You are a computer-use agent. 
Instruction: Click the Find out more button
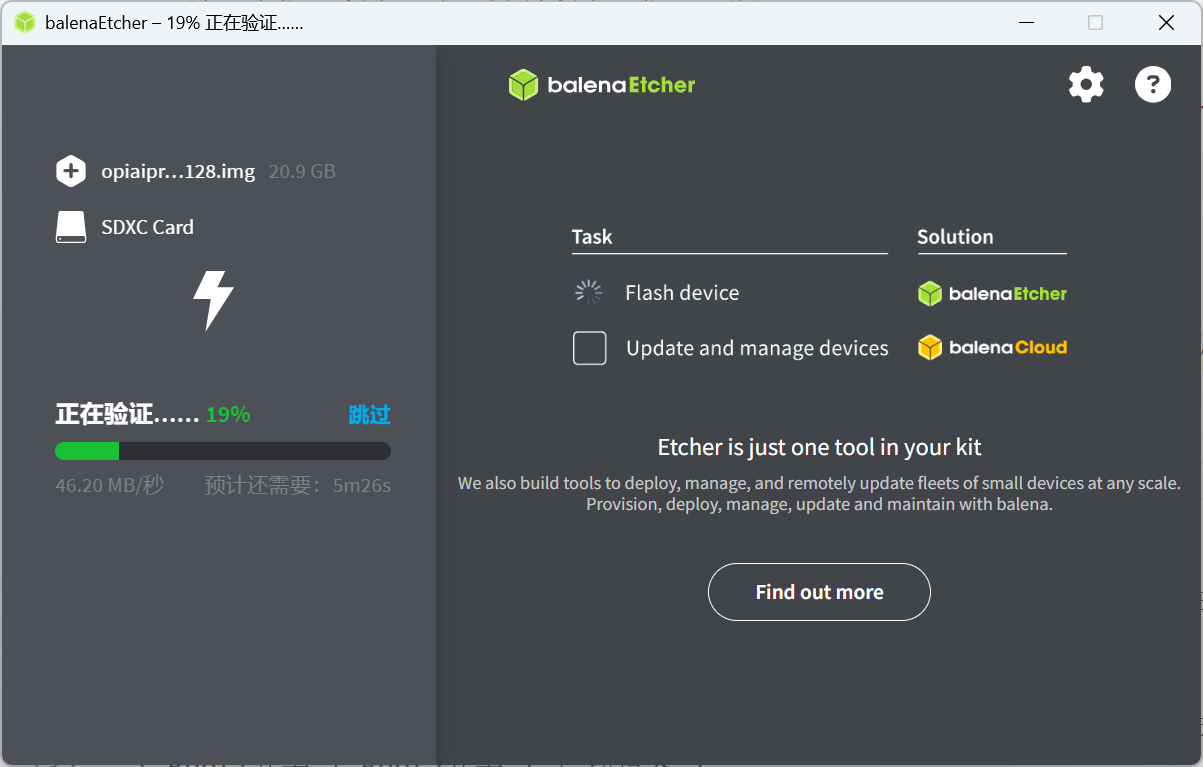(x=819, y=592)
